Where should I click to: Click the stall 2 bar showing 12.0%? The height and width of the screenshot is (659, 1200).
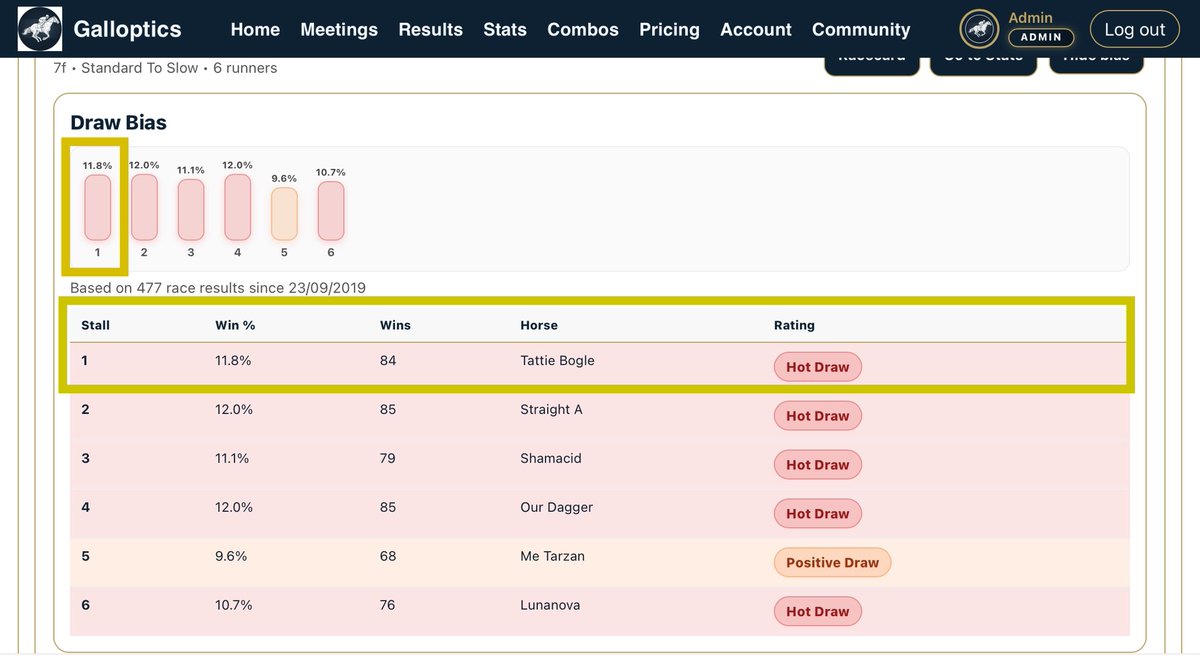143,207
